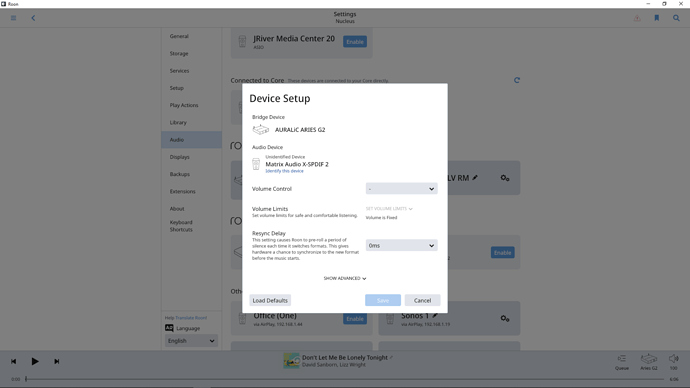Play the current track

35,361
